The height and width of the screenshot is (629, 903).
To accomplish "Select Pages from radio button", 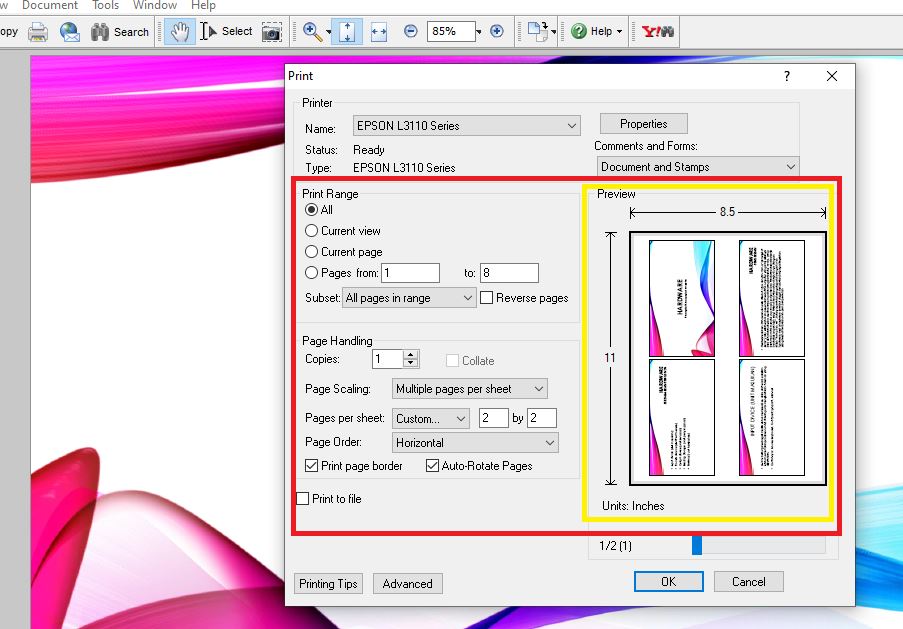I will [312, 272].
